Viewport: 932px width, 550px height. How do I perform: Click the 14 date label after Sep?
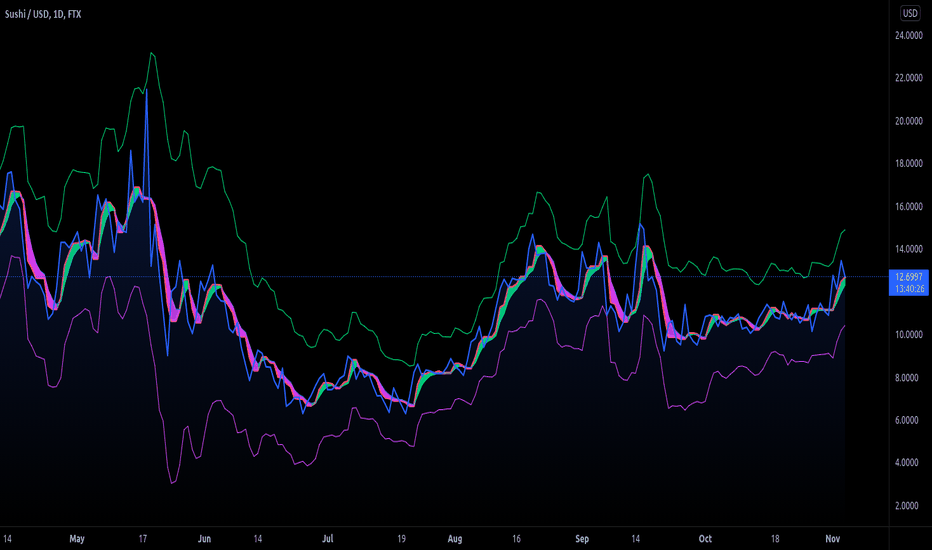click(x=635, y=539)
